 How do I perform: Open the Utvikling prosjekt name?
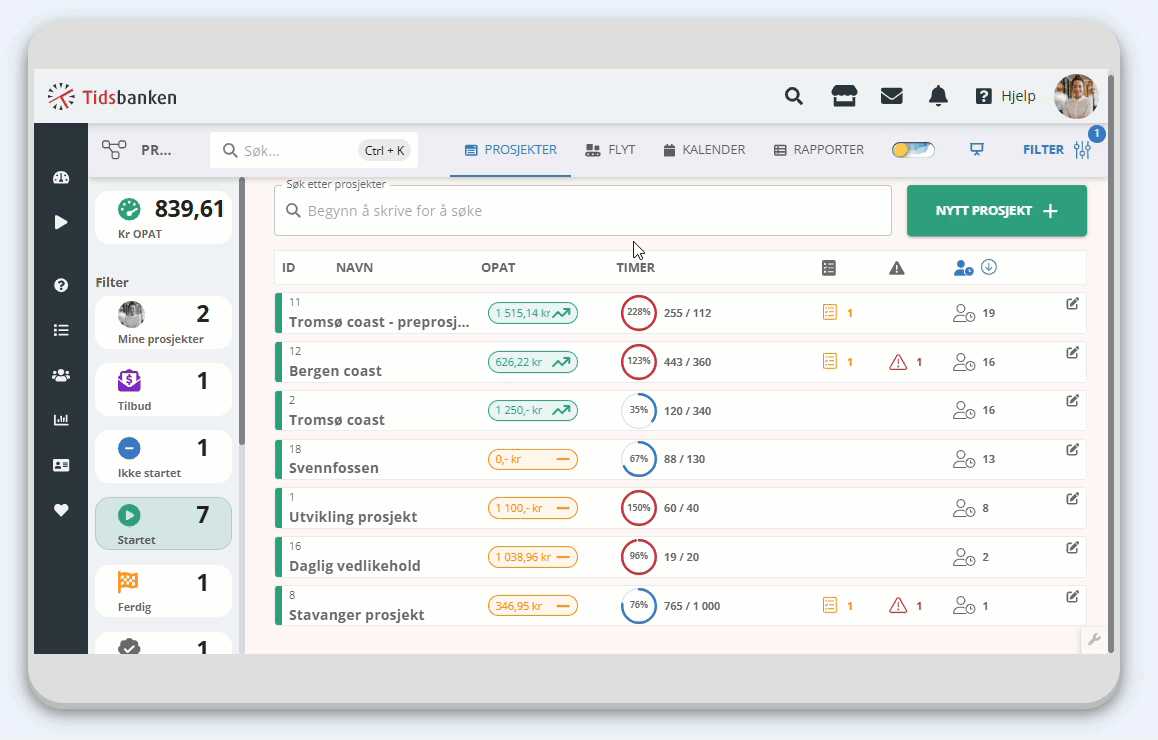pyautogui.click(x=353, y=517)
